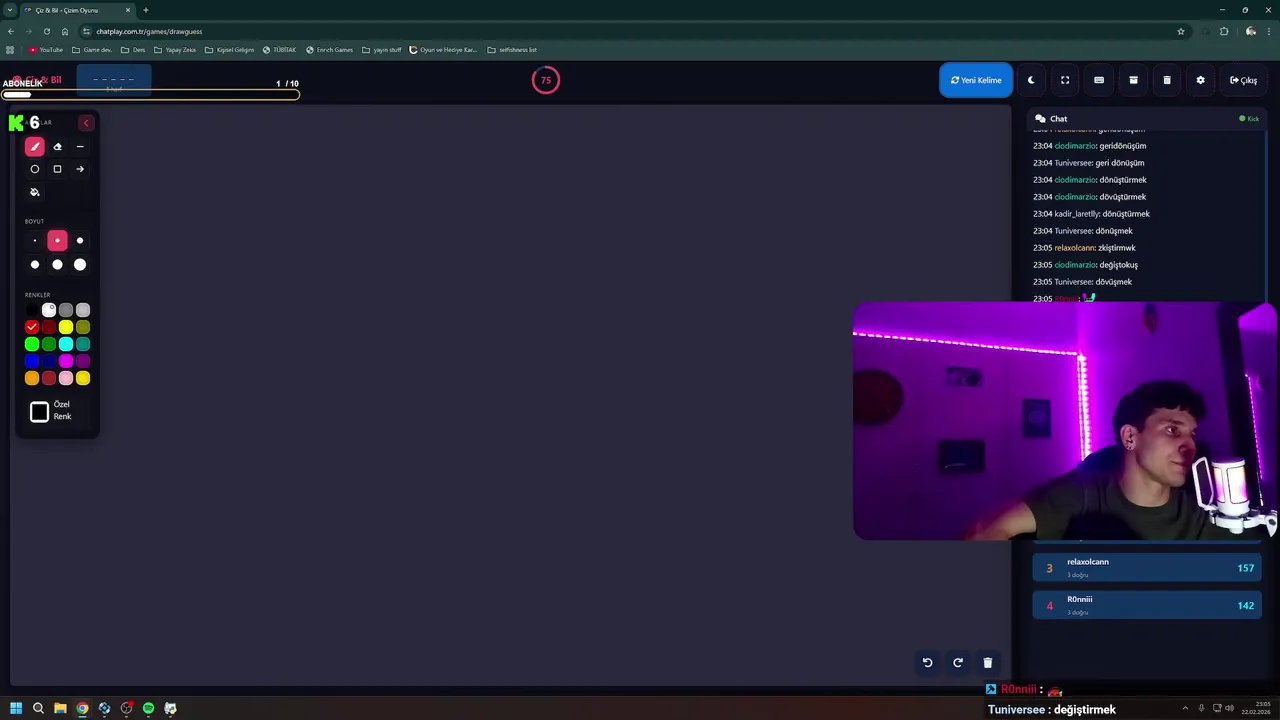Select relaxolcann scoreboard row

(x=1147, y=567)
